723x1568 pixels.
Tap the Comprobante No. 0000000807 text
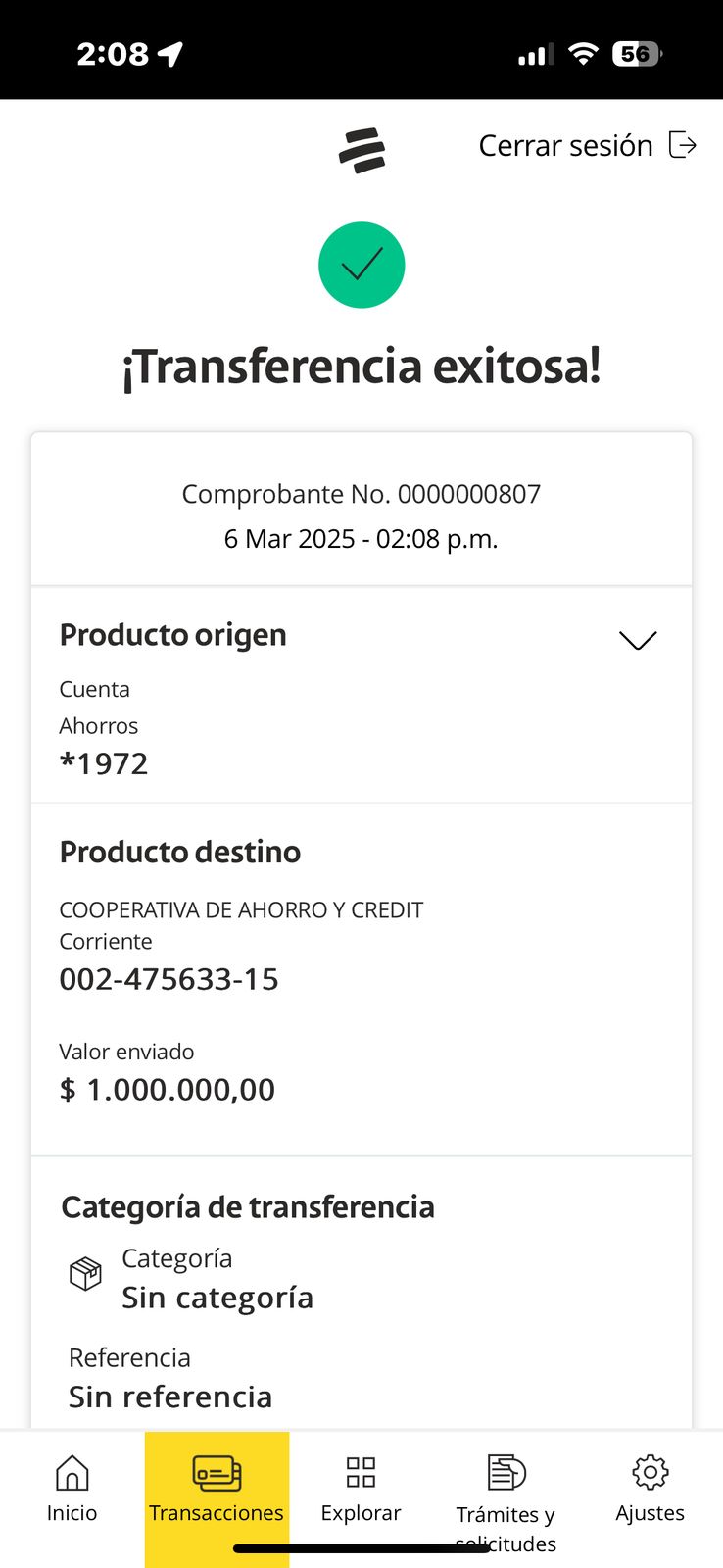click(x=361, y=494)
